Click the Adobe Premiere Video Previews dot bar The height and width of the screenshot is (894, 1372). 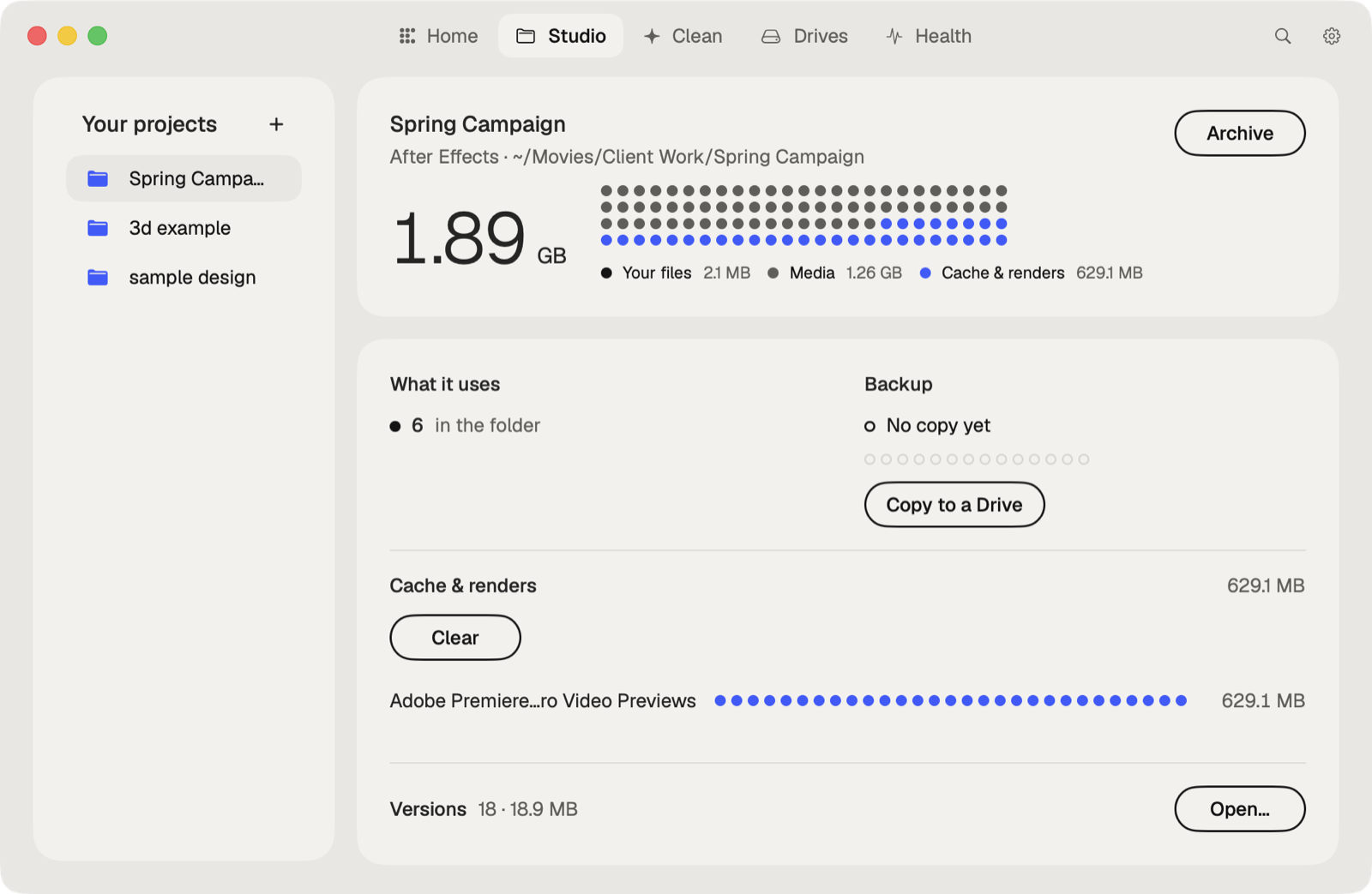[x=950, y=700]
